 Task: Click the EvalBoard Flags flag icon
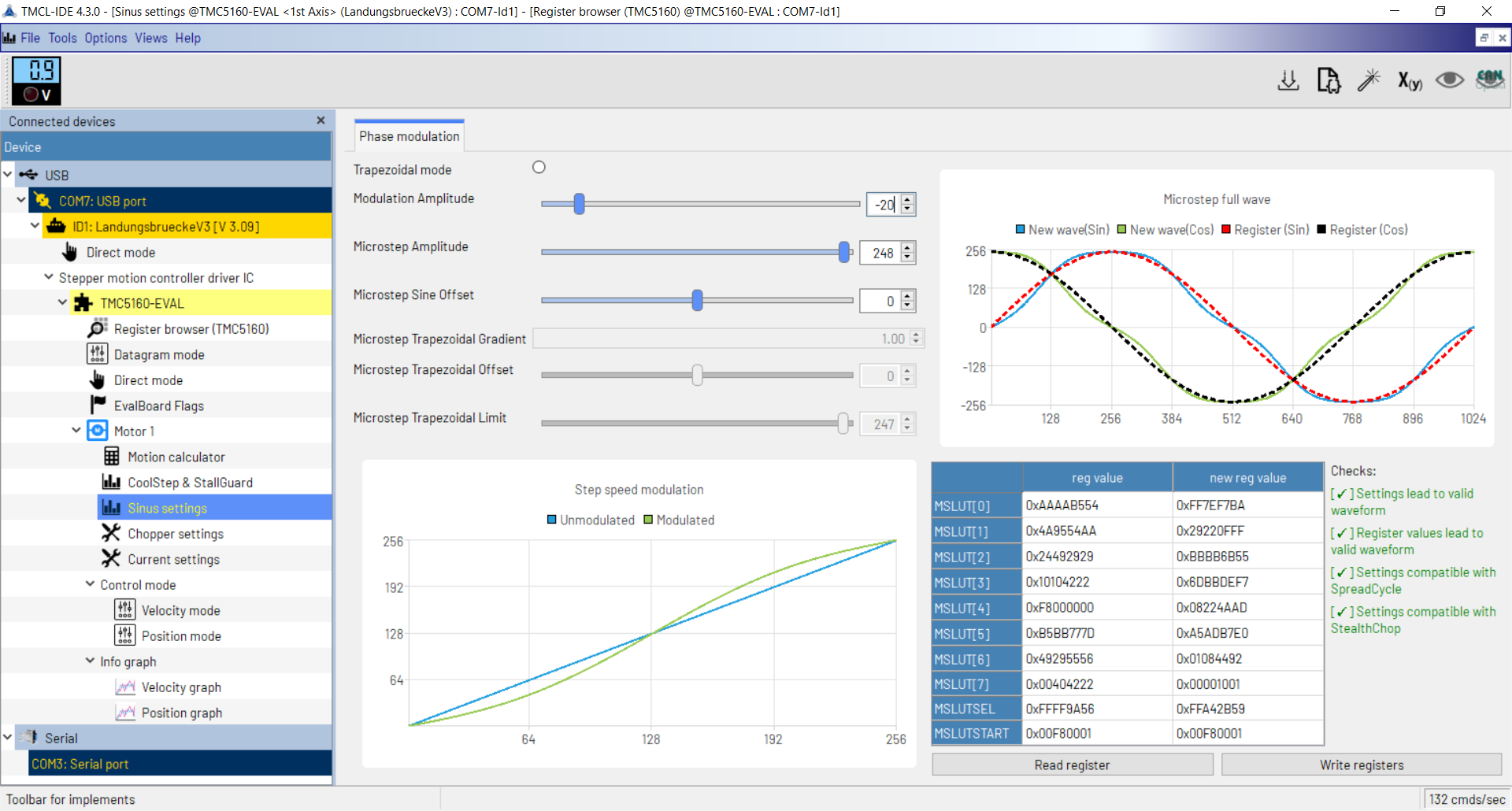[98, 405]
